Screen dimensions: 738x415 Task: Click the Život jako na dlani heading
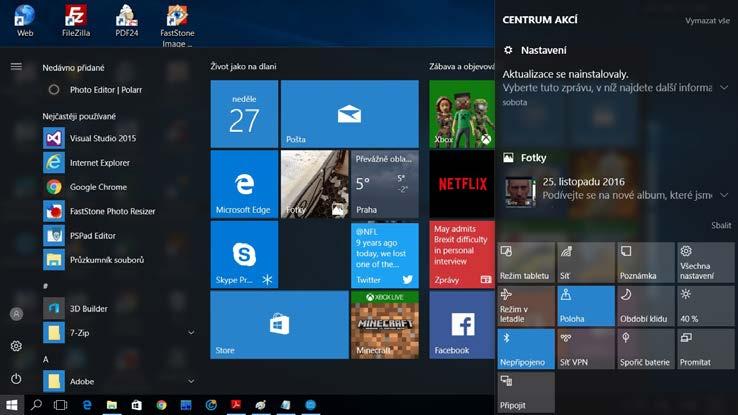click(243, 66)
